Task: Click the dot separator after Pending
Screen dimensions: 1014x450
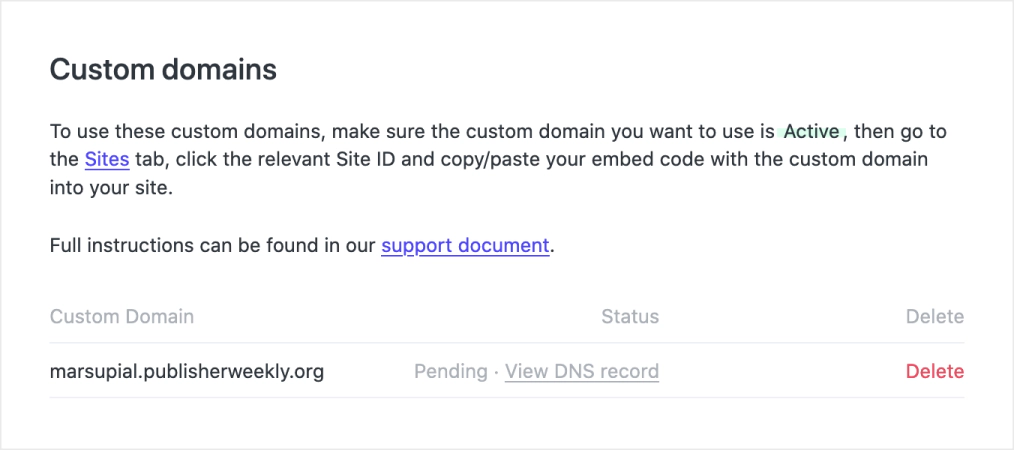Action: click(x=496, y=371)
